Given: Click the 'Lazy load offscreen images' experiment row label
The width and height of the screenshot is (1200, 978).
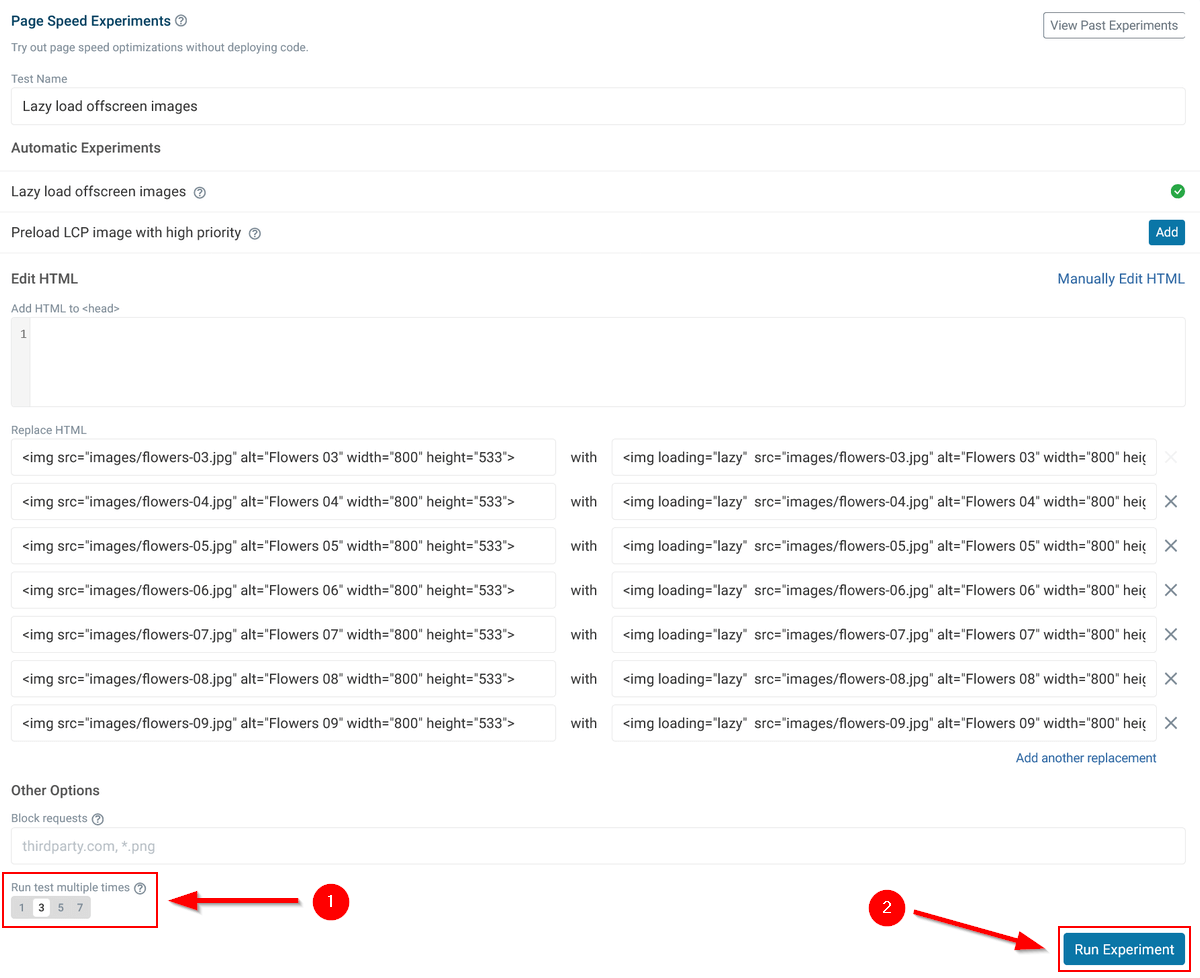Looking at the screenshot, I should tap(98, 191).
